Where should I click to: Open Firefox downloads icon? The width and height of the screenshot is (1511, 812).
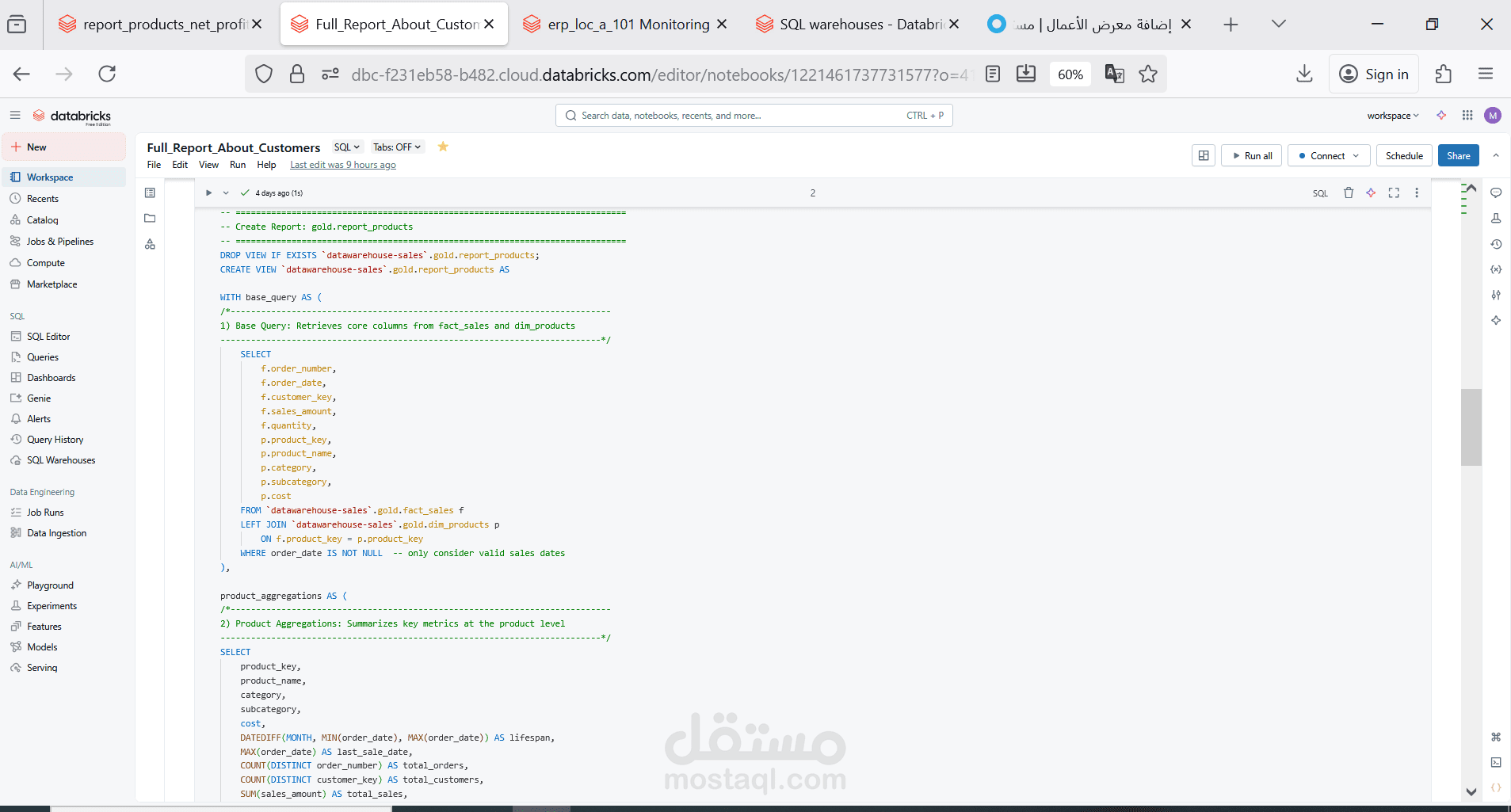tap(1304, 74)
